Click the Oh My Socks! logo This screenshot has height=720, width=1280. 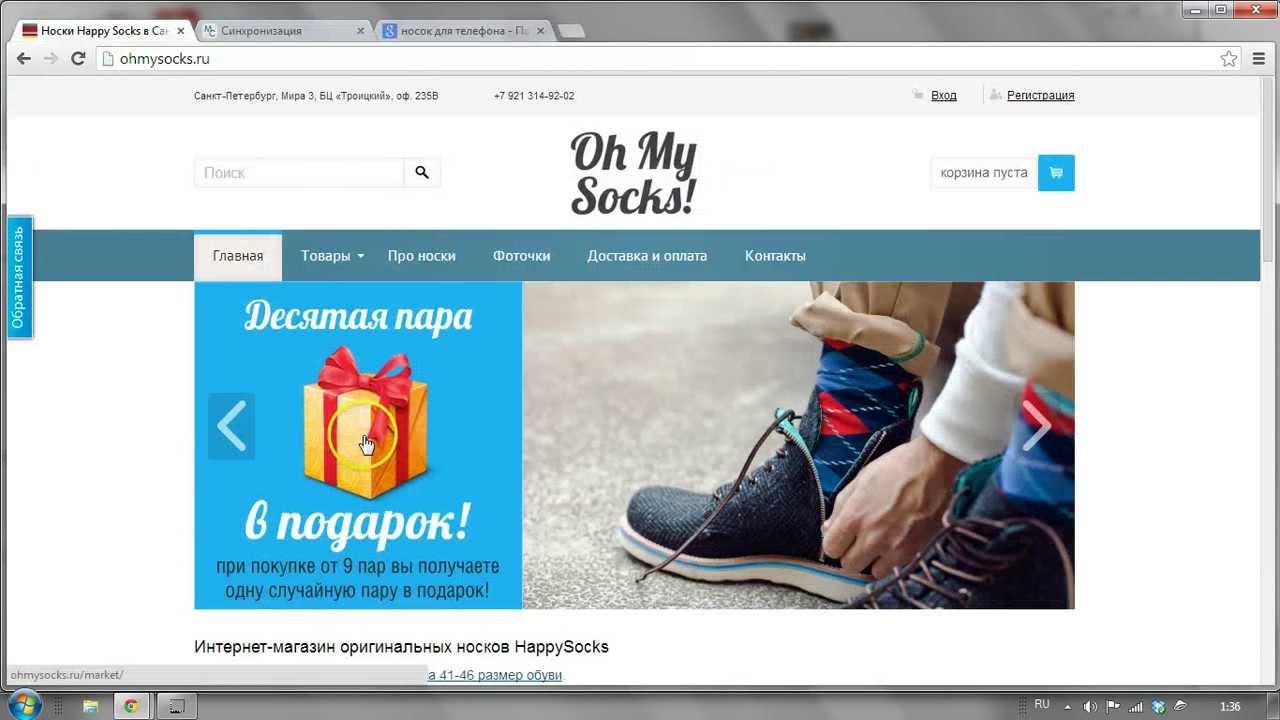pyautogui.click(x=634, y=174)
